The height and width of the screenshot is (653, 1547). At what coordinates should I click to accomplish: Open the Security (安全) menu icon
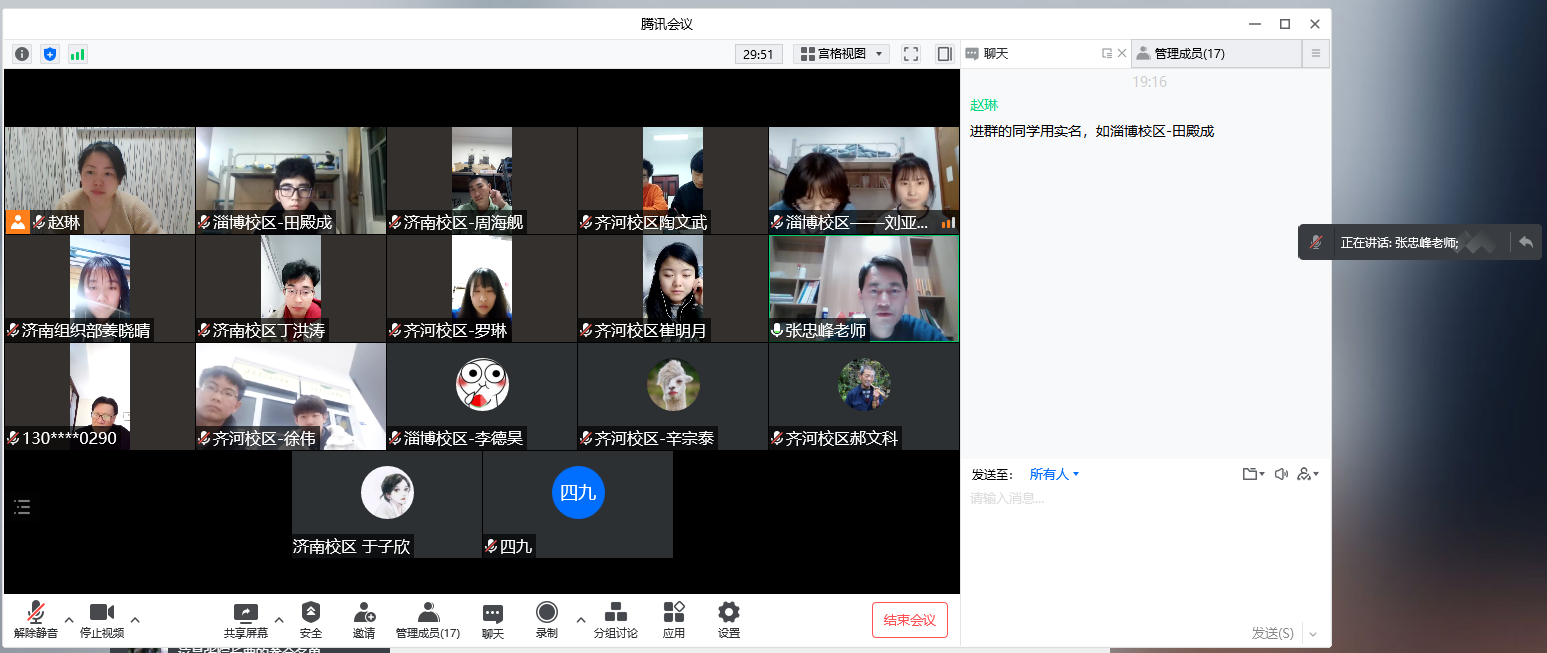pyautogui.click(x=311, y=620)
